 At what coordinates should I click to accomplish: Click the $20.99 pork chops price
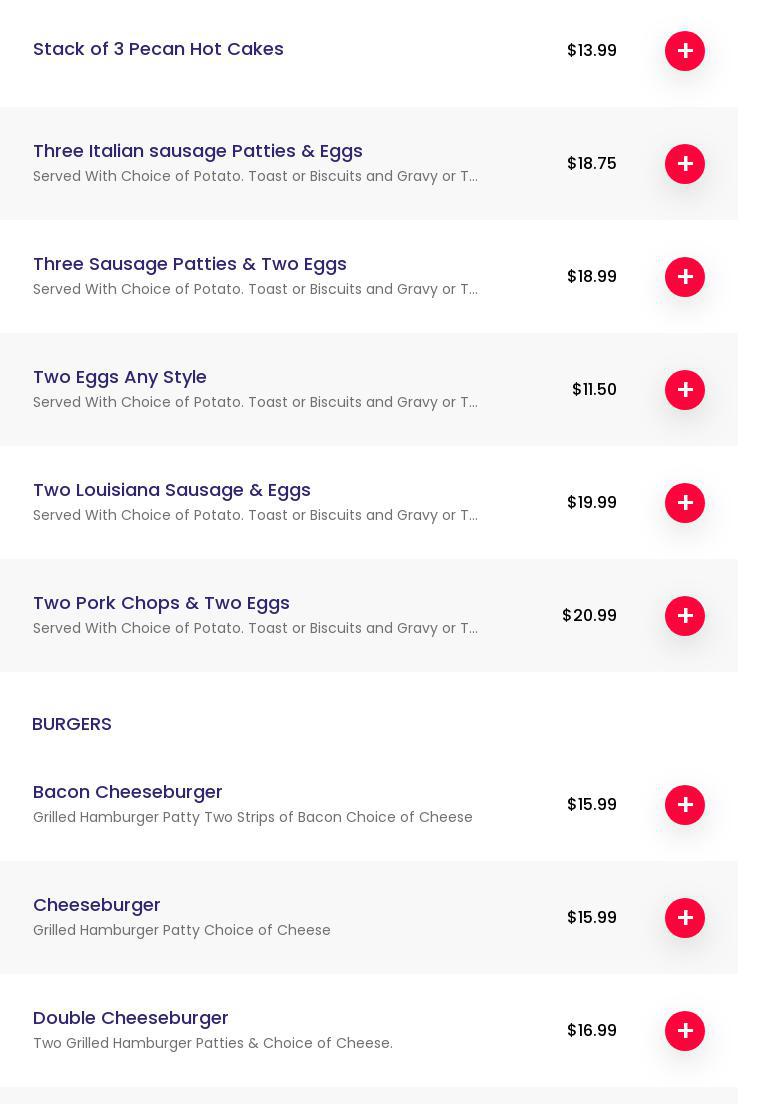click(589, 616)
